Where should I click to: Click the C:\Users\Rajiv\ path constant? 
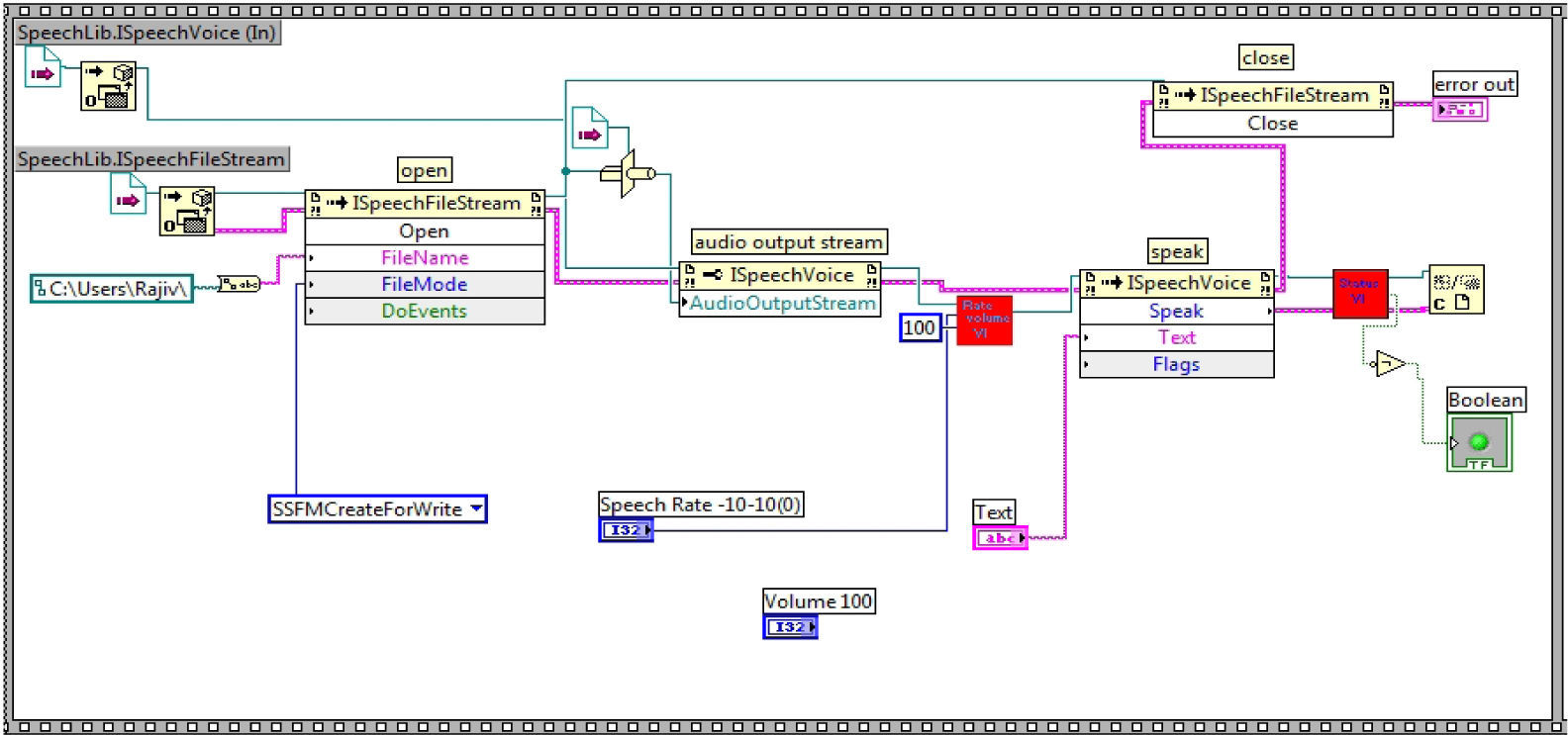point(112,289)
